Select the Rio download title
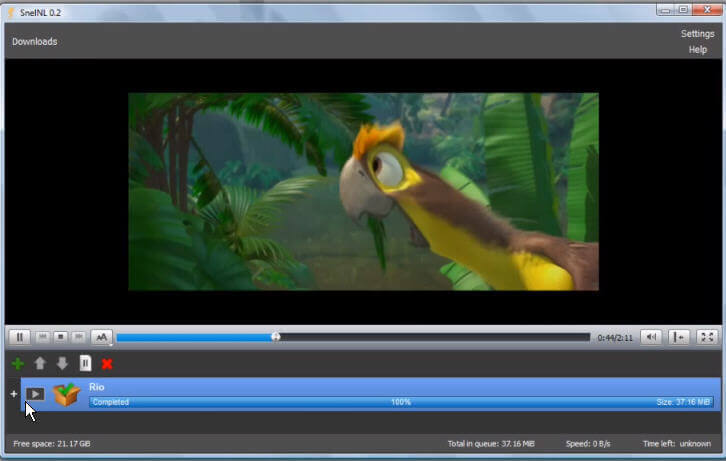This screenshot has width=726, height=461. click(96, 387)
